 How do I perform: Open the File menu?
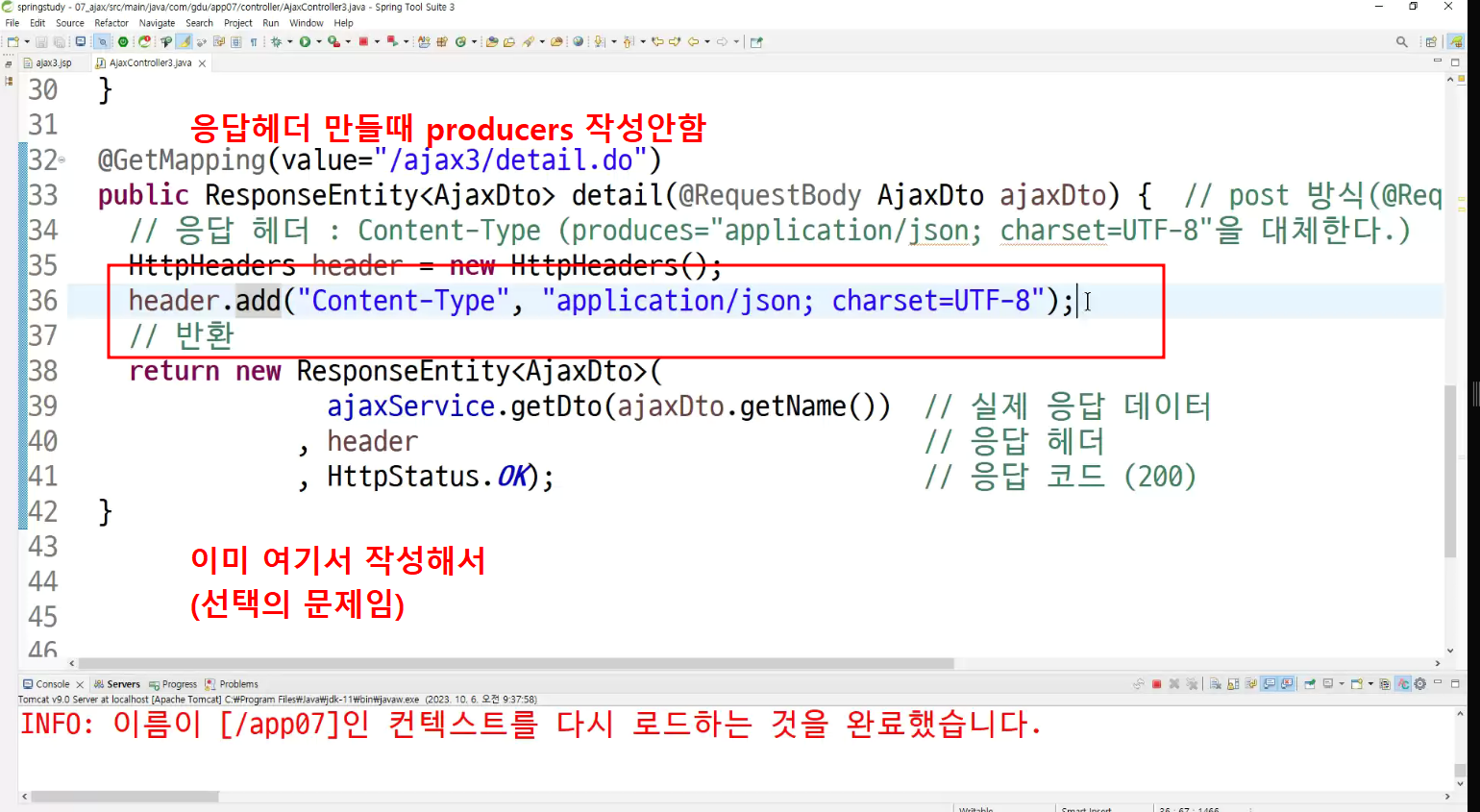12,23
